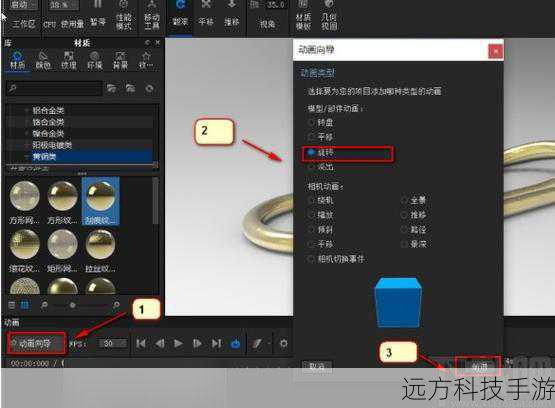Select the 淡出 fade radio button

[311, 166]
